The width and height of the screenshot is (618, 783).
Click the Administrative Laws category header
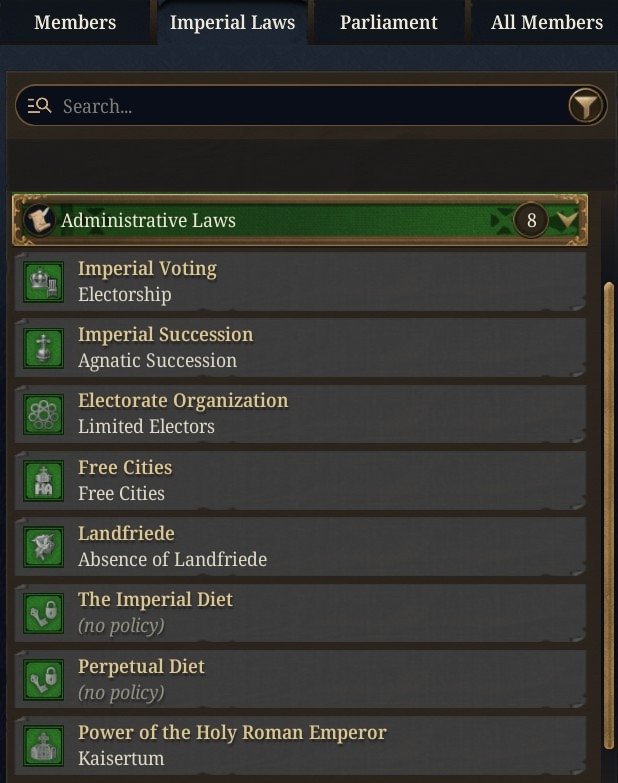[300, 220]
